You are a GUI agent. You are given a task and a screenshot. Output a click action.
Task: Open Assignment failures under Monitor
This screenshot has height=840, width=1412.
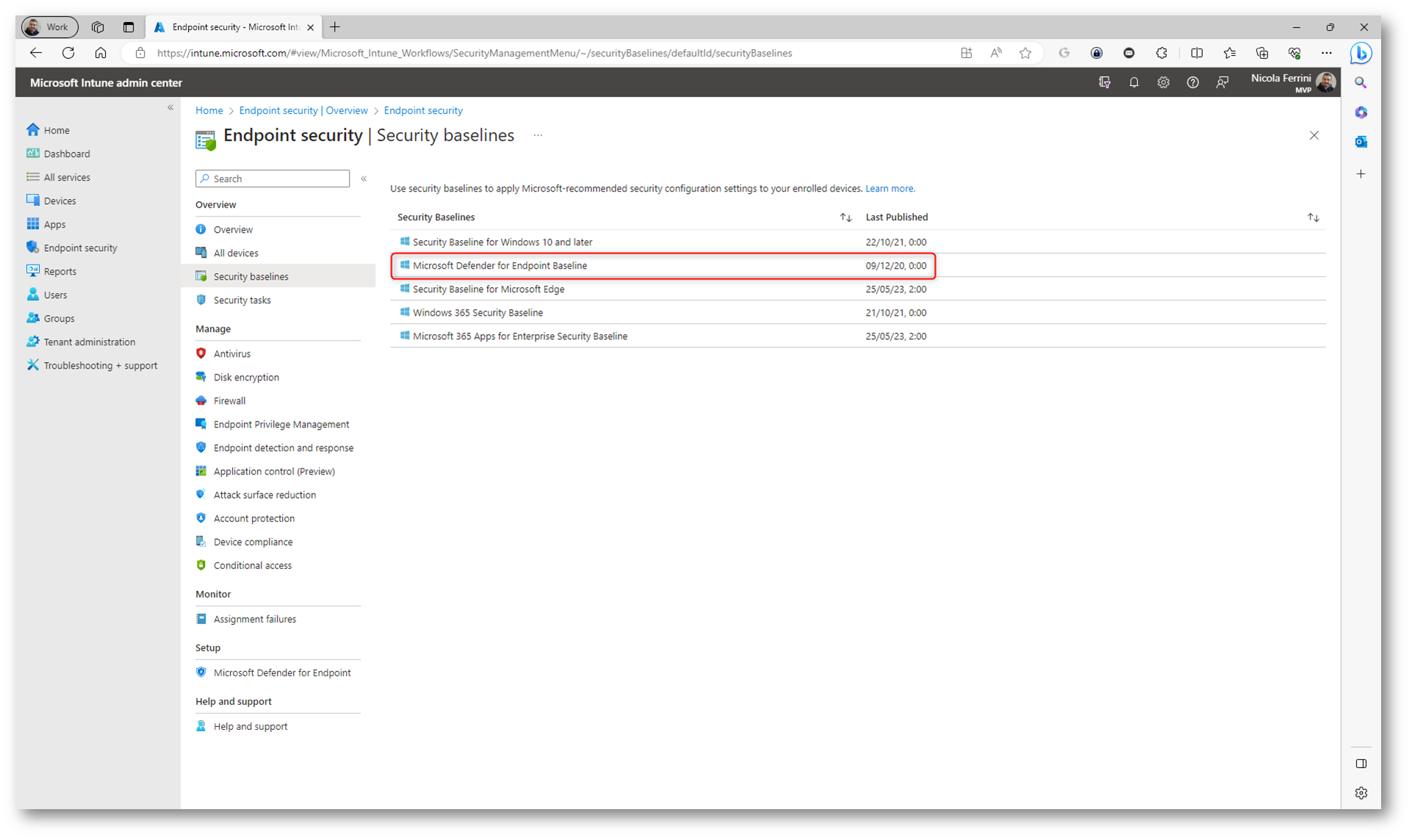point(255,618)
